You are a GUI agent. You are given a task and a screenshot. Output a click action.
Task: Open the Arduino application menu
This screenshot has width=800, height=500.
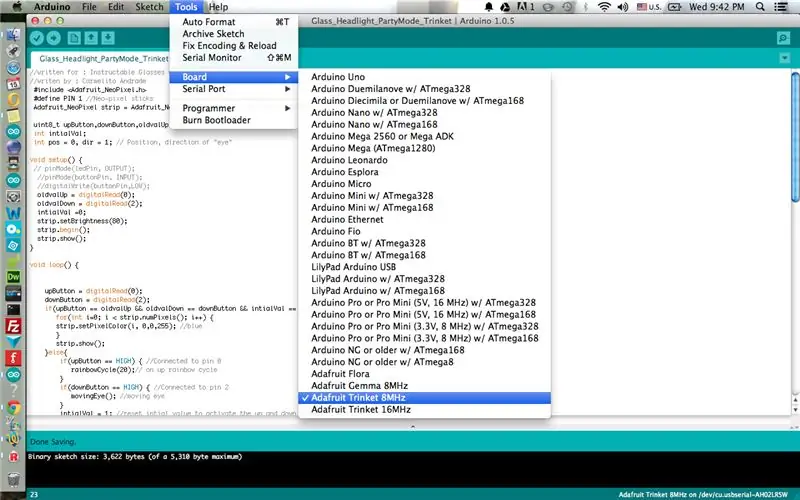tap(52, 7)
